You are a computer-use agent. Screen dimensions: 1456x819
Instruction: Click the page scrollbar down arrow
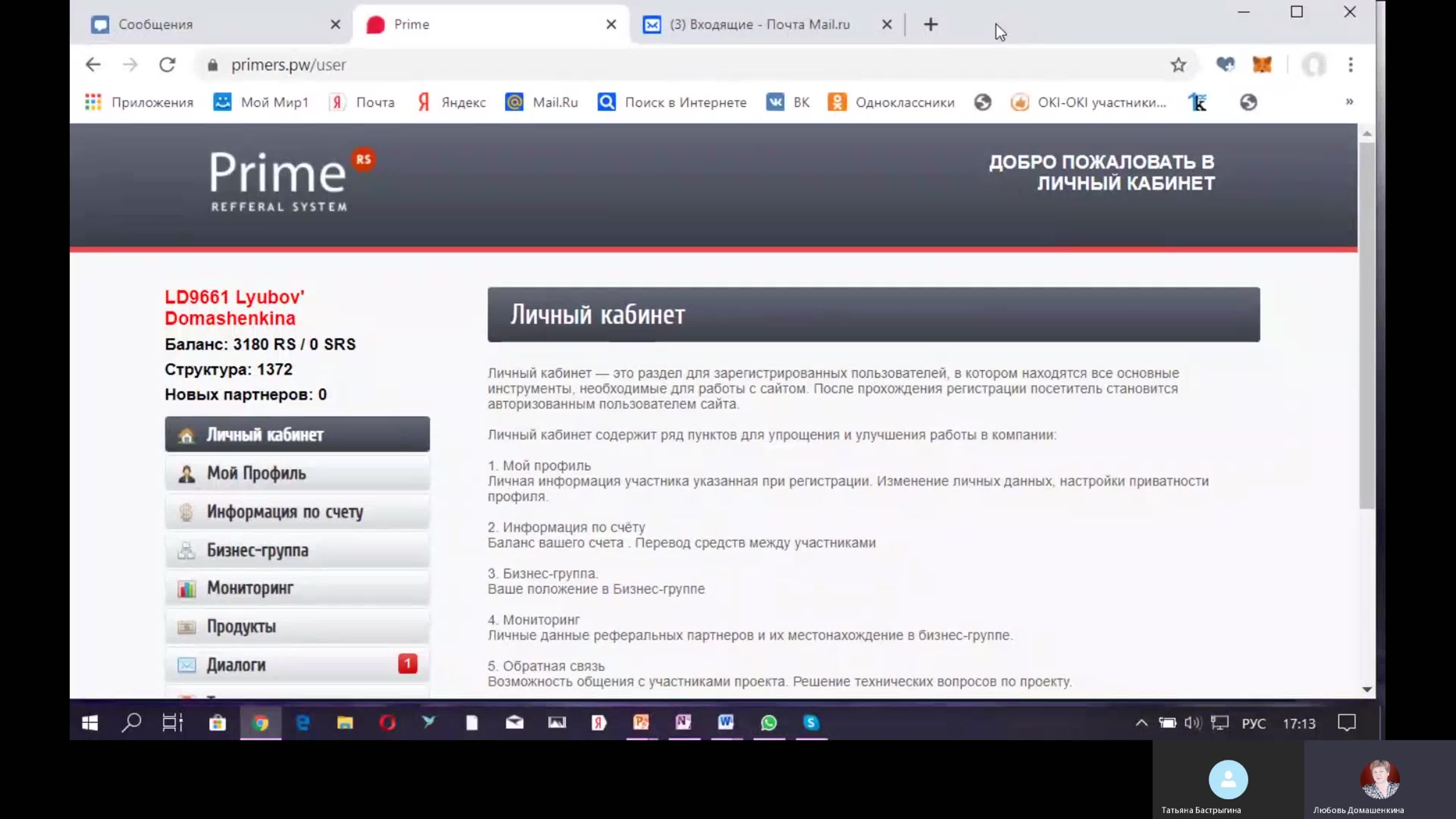coord(1367,689)
